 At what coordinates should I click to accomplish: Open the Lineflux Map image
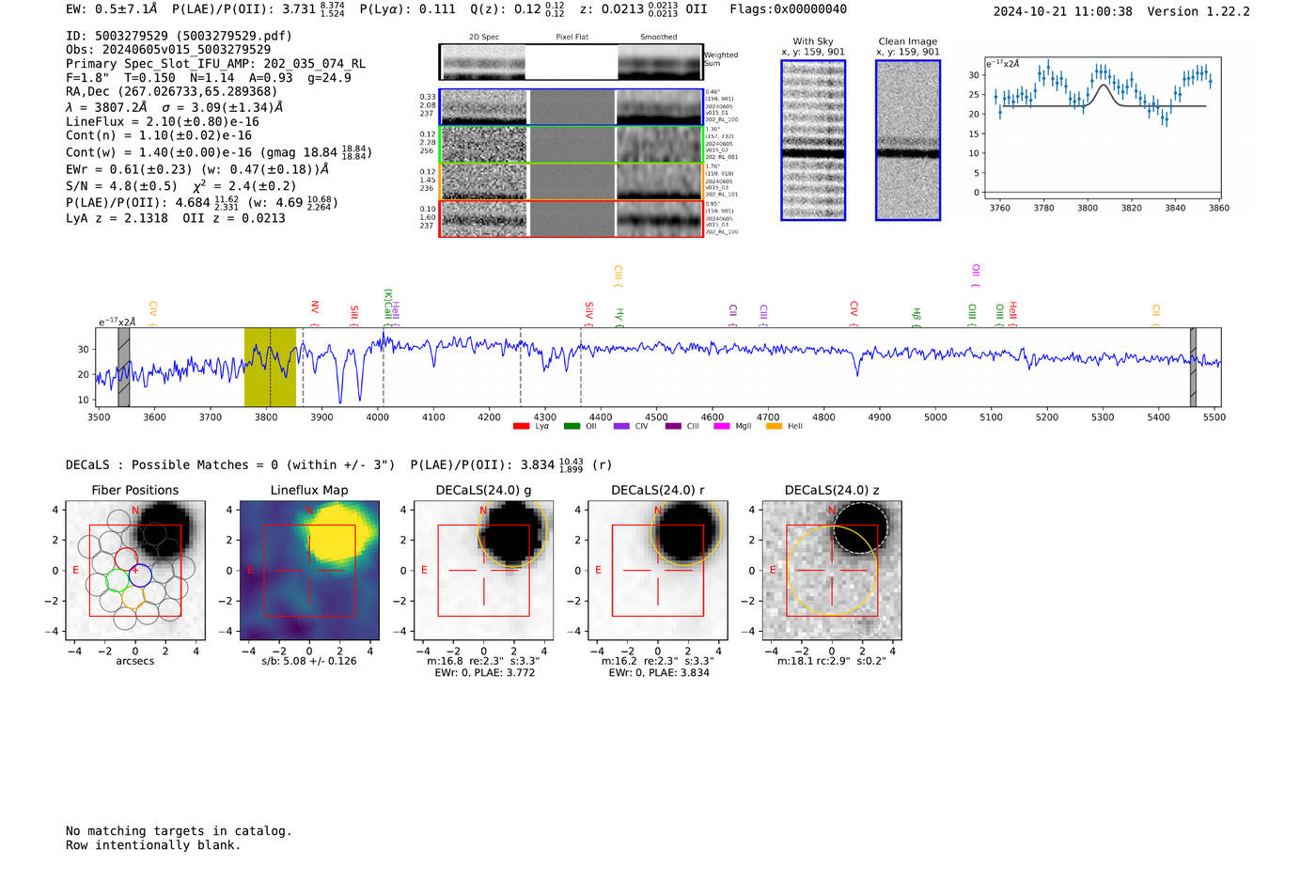(309, 571)
